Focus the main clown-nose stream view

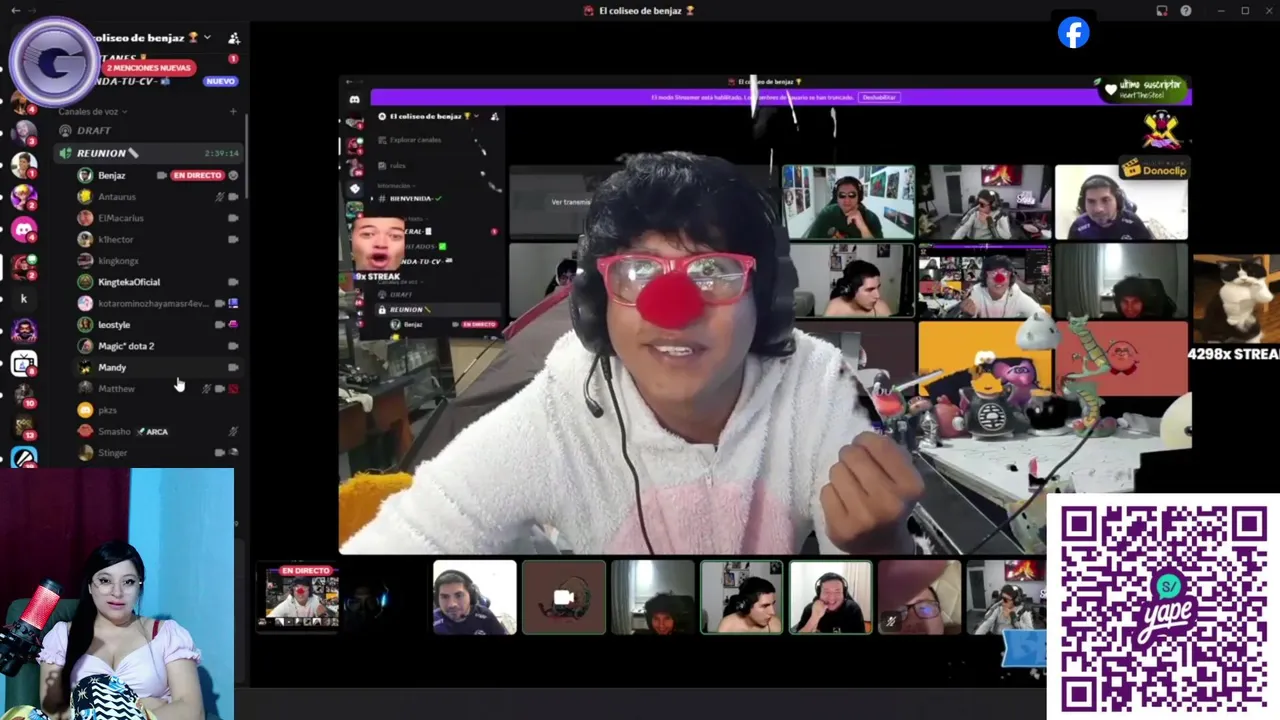point(765,315)
